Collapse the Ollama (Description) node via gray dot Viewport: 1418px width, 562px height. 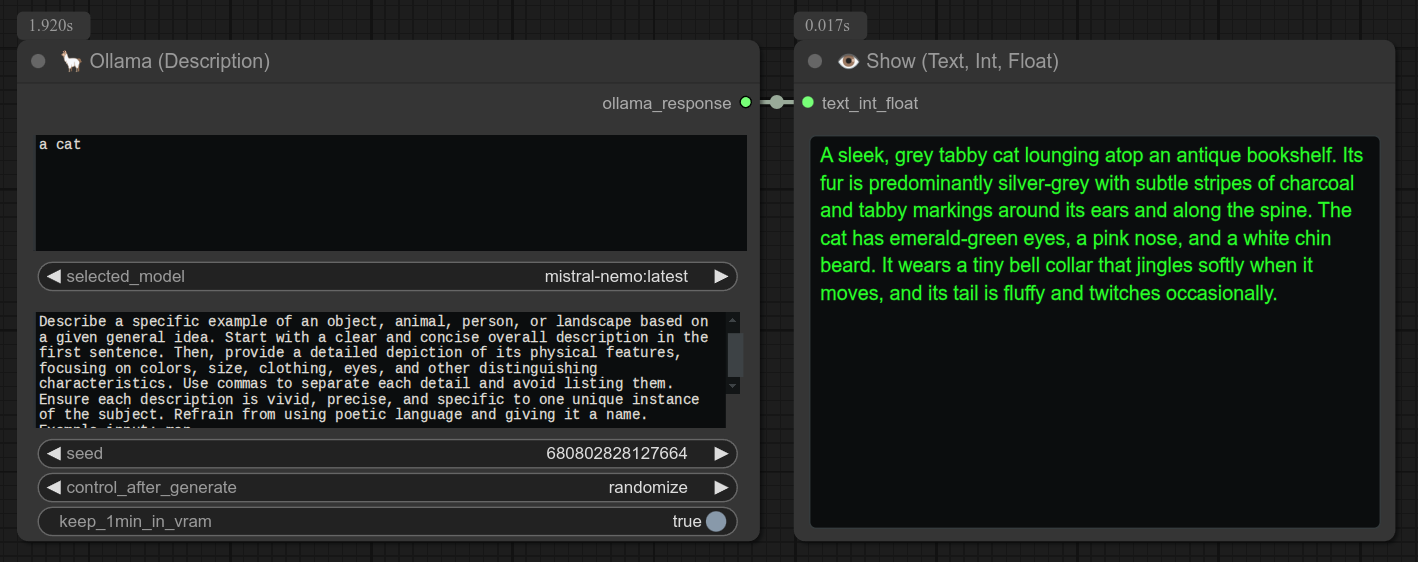click(x=38, y=62)
